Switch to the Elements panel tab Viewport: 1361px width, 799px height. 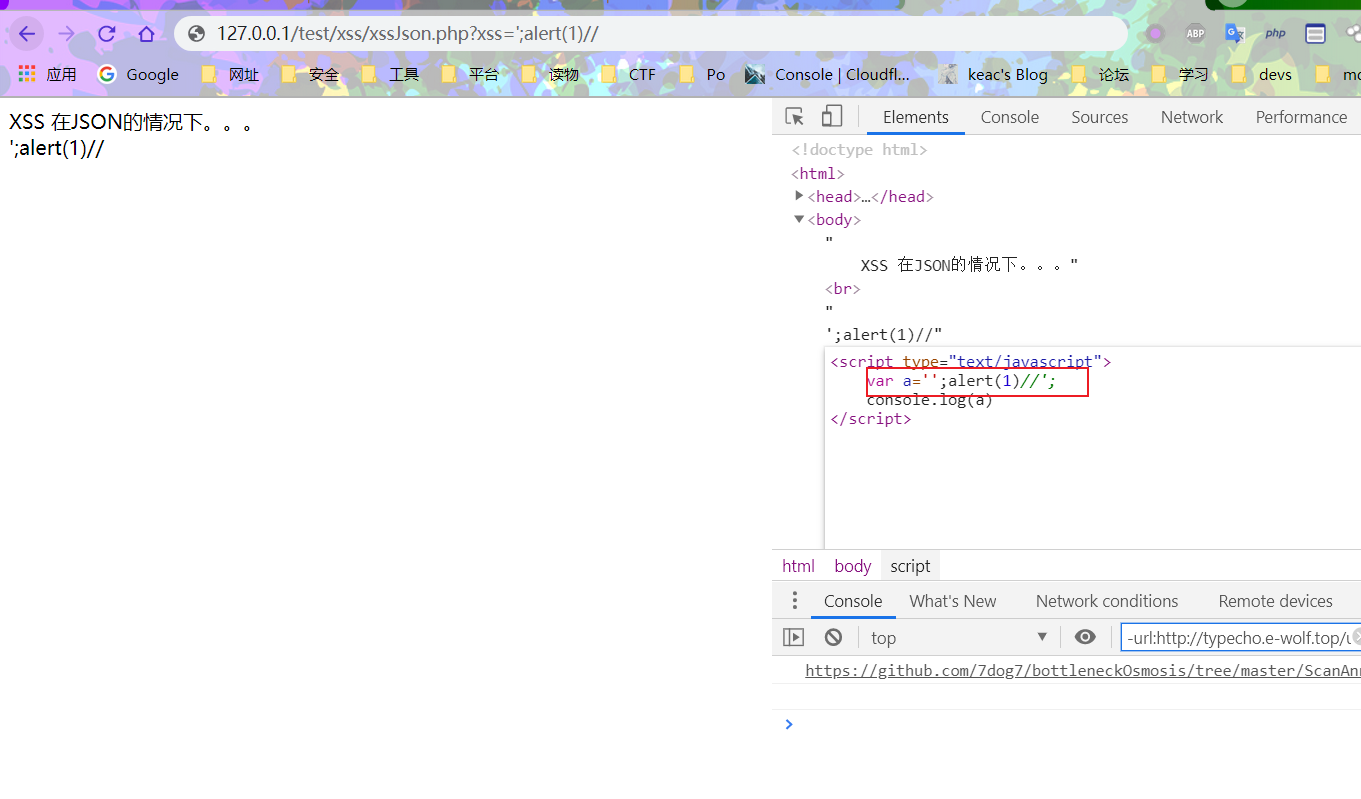point(915,117)
